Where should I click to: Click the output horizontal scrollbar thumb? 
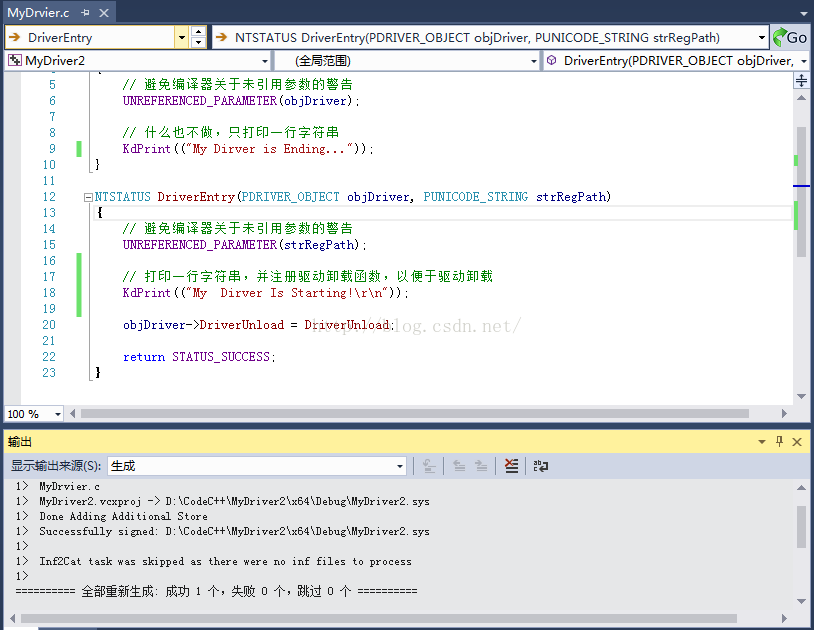click(x=378, y=619)
